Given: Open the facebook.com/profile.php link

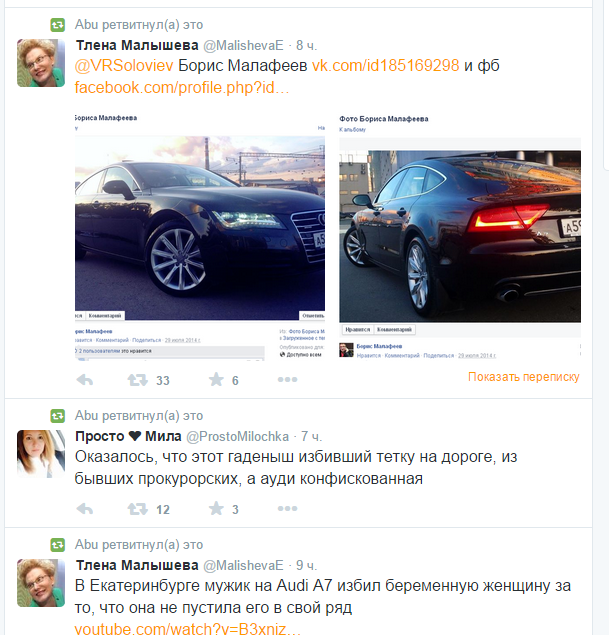Looking at the screenshot, I should (182, 87).
